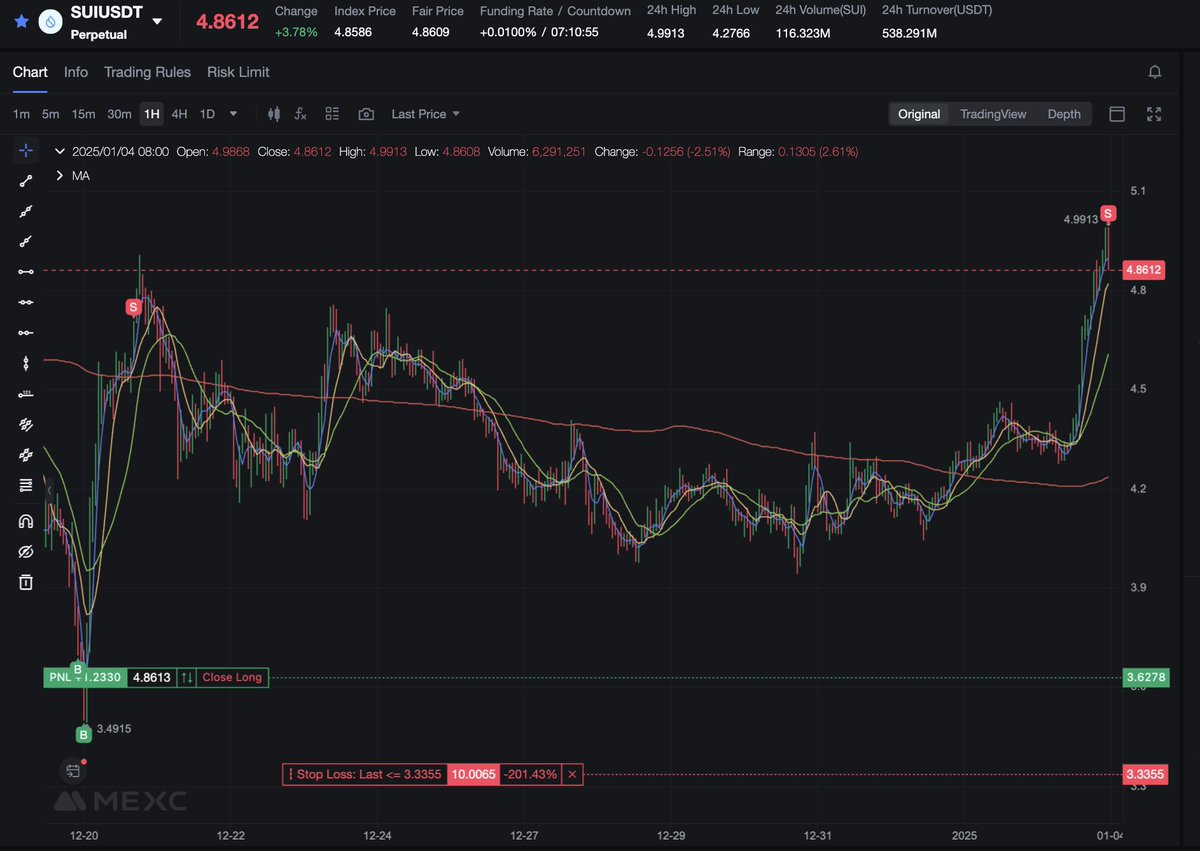Select the vertical line tool
Screen dimensions: 1200x851
click(26, 363)
